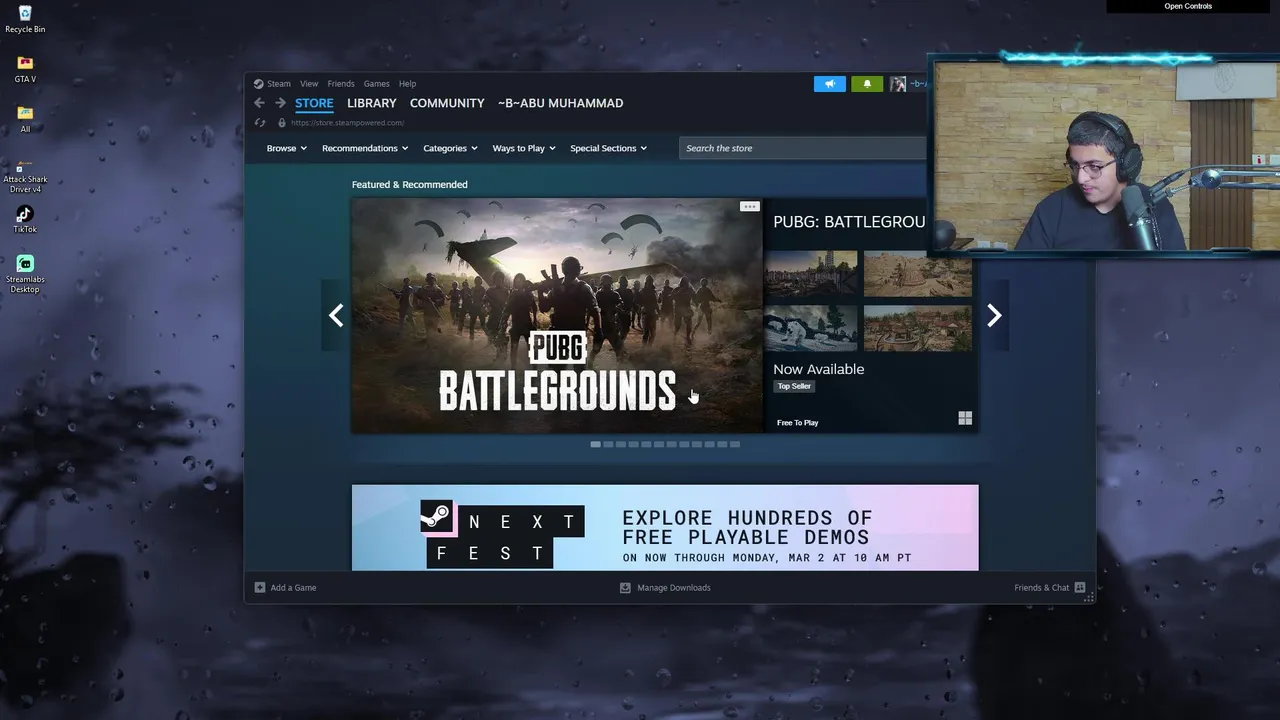
Task: Reload the store page with refresh icon
Action: click(x=260, y=123)
